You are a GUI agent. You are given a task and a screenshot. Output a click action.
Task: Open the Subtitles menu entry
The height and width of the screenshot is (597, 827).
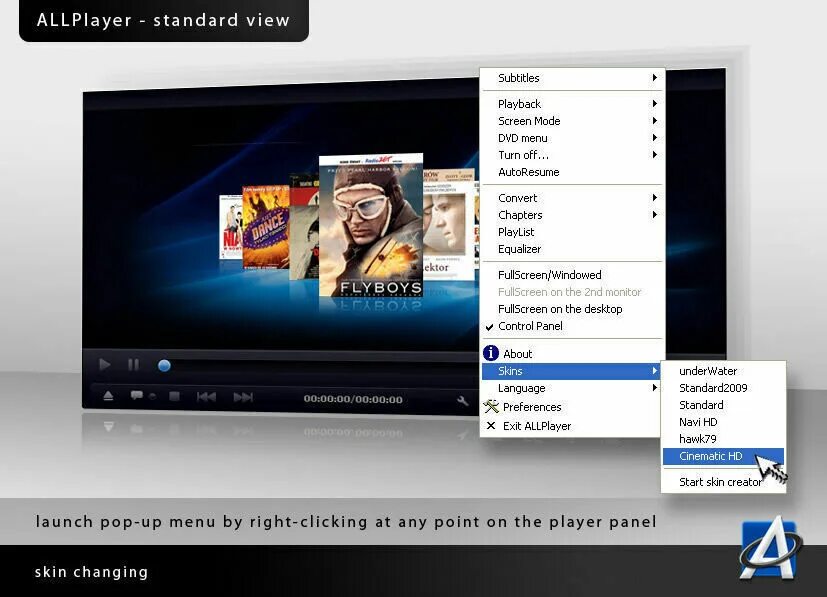pyautogui.click(x=573, y=78)
